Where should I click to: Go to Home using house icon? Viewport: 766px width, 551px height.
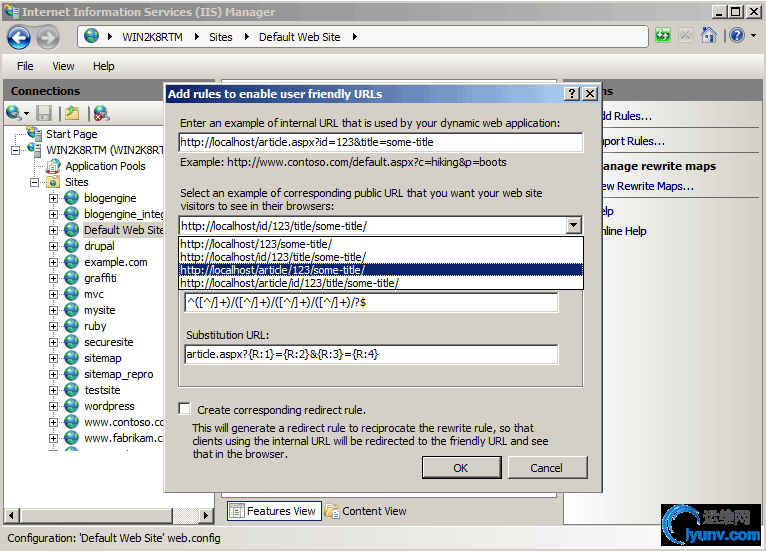(x=709, y=35)
